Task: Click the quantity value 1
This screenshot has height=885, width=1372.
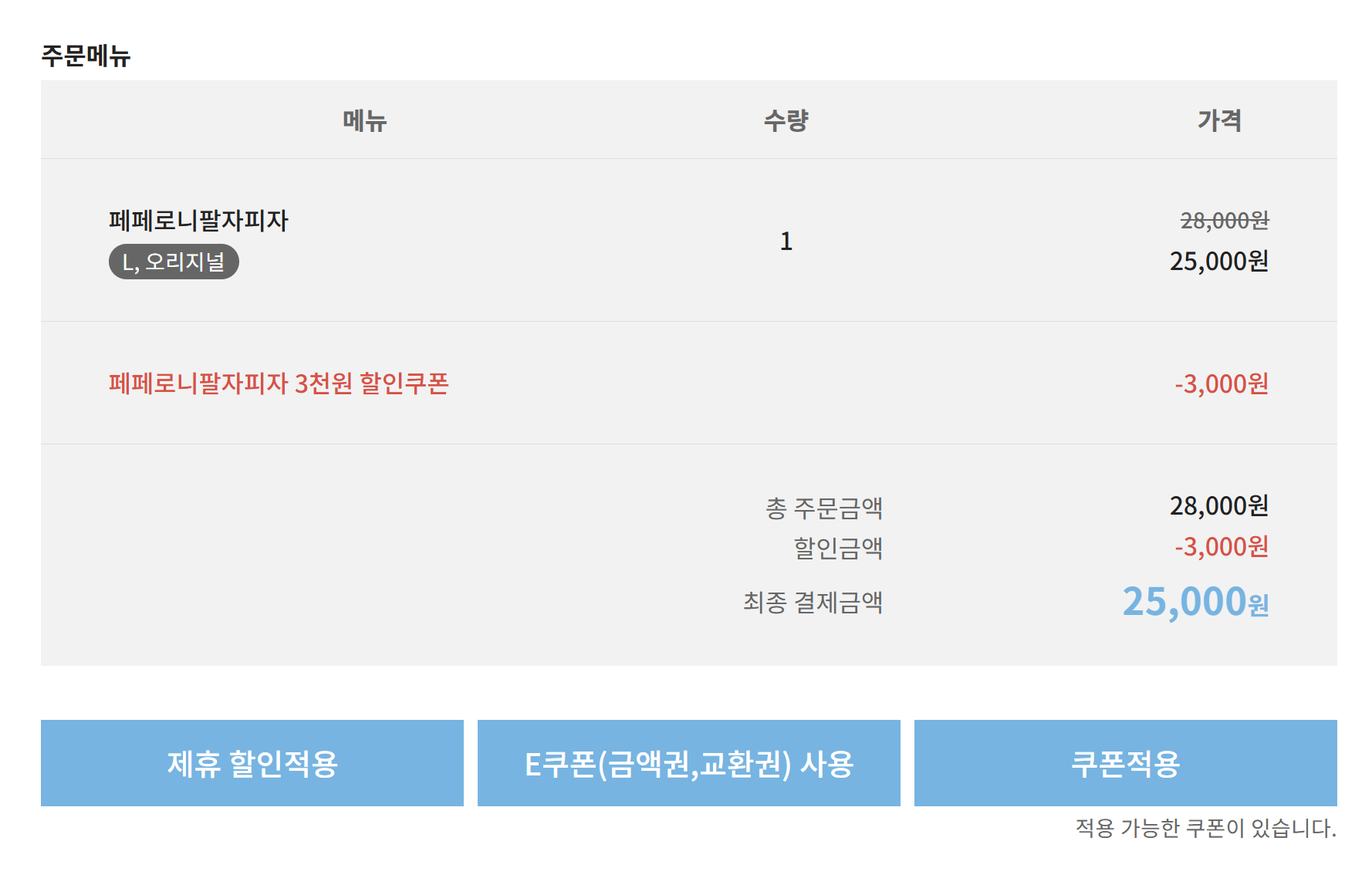Action: 786,242
